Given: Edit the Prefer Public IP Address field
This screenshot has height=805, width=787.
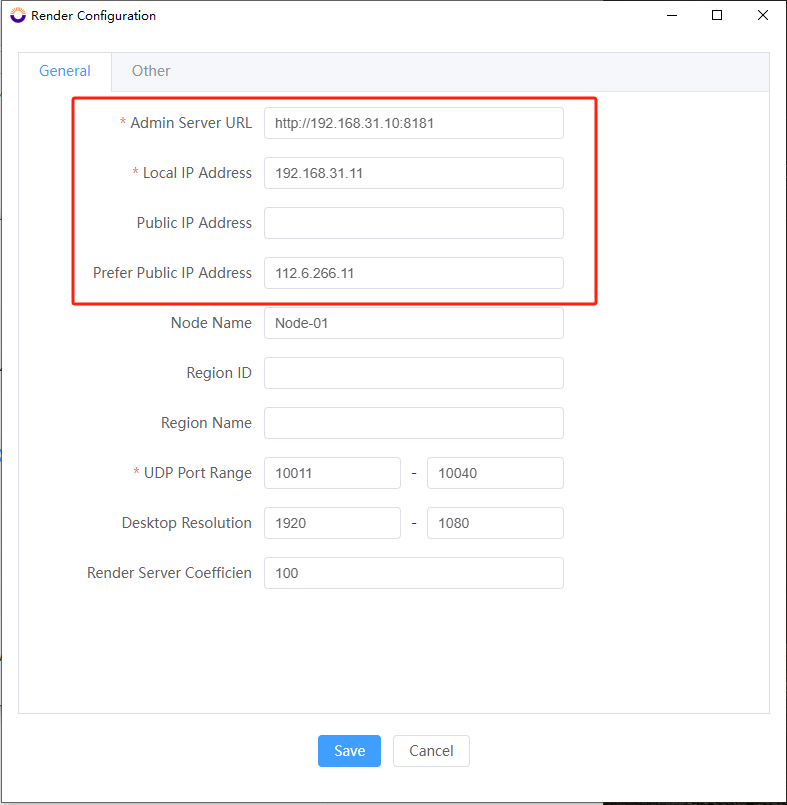Looking at the screenshot, I should tap(413, 273).
